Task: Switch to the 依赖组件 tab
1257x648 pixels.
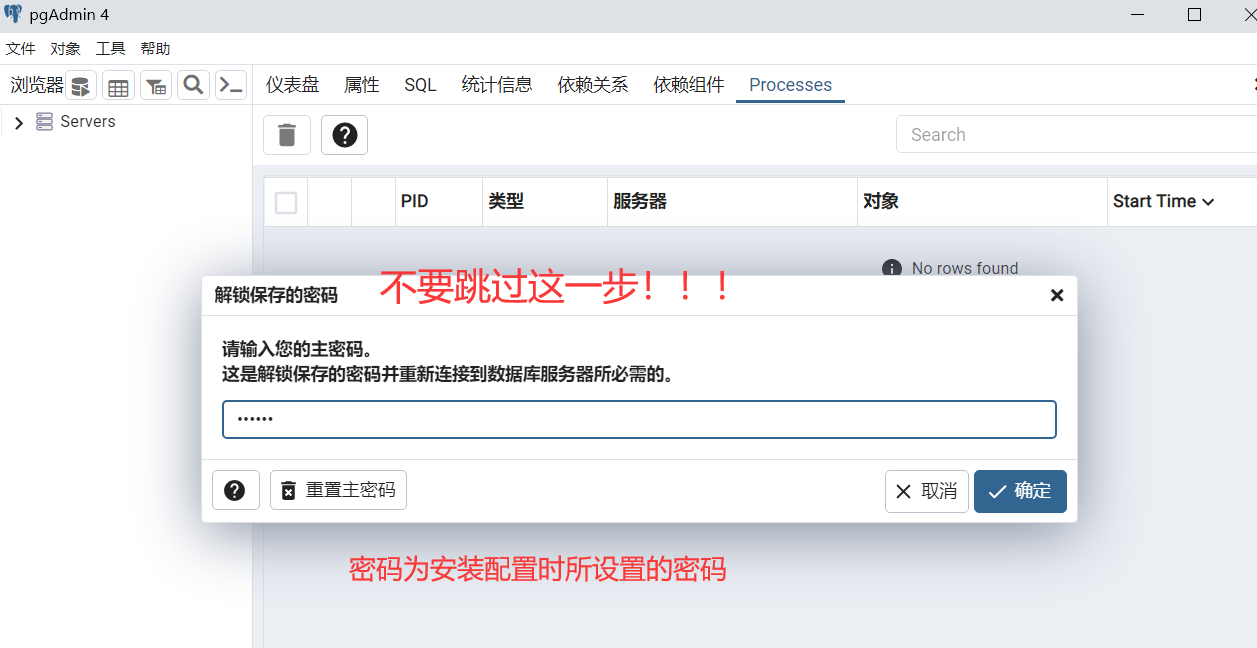Action: coord(689,85)
